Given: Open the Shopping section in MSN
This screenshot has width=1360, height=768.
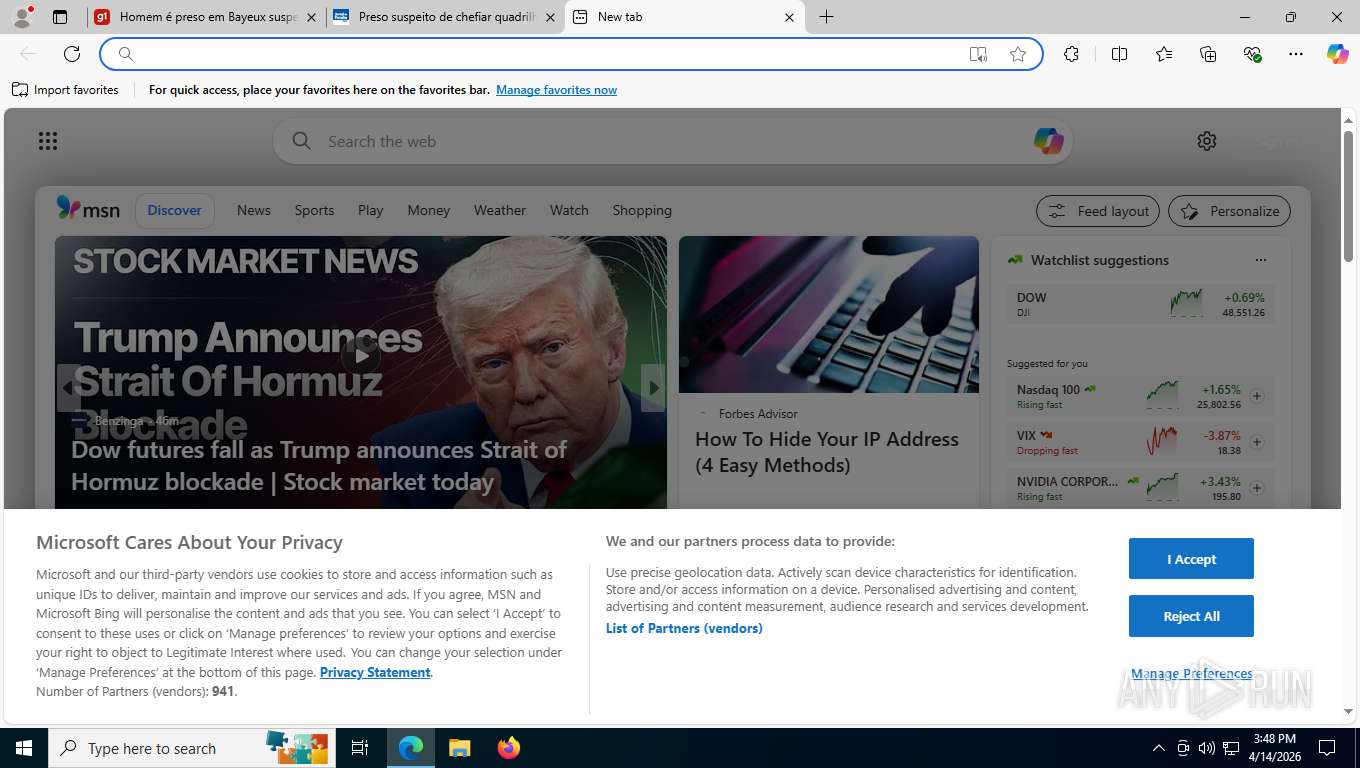Looking at the screenshot, I should [x=642, y=210].
